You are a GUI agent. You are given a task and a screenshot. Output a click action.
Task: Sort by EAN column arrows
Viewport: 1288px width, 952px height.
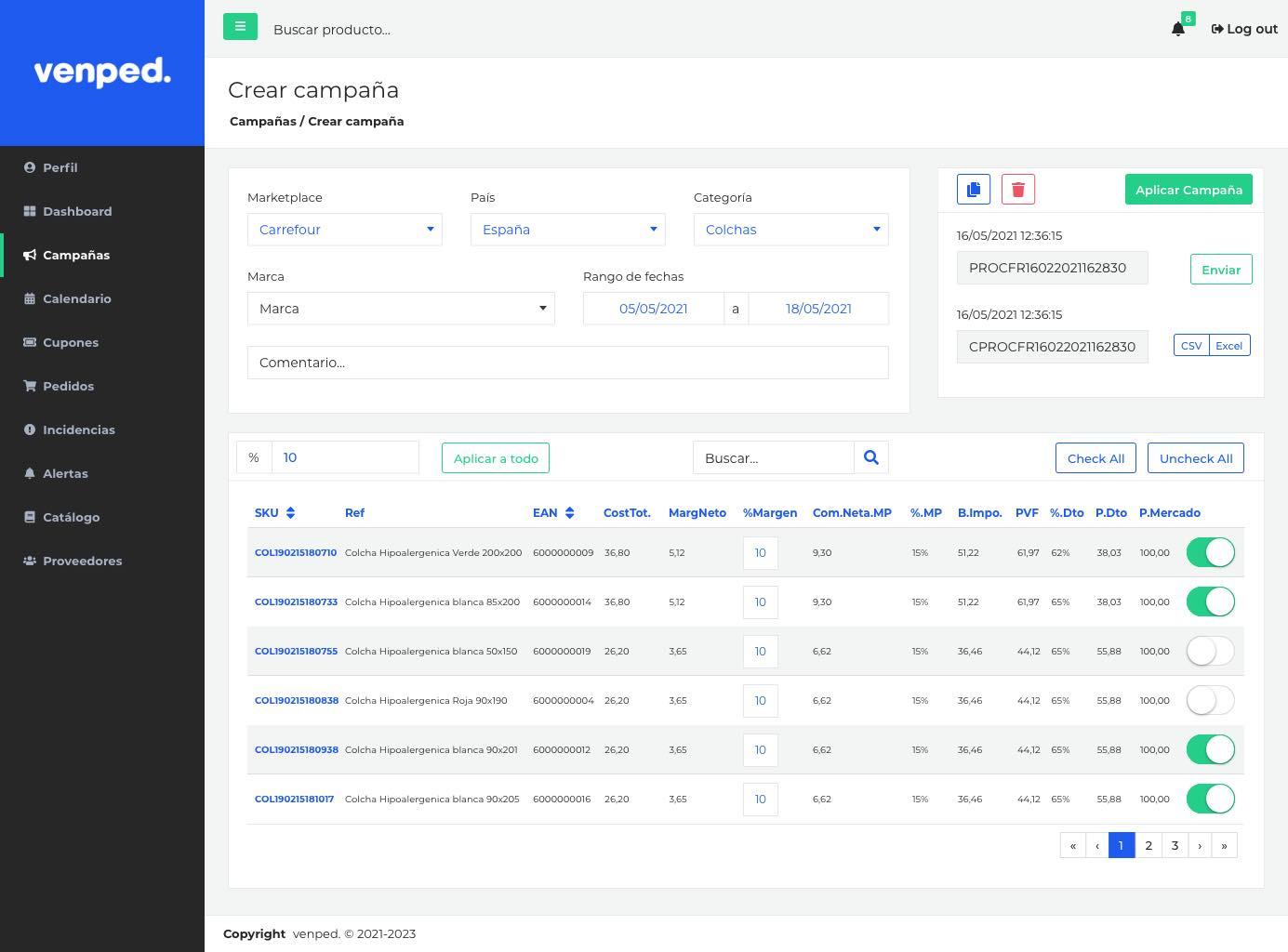pos(569,513)
